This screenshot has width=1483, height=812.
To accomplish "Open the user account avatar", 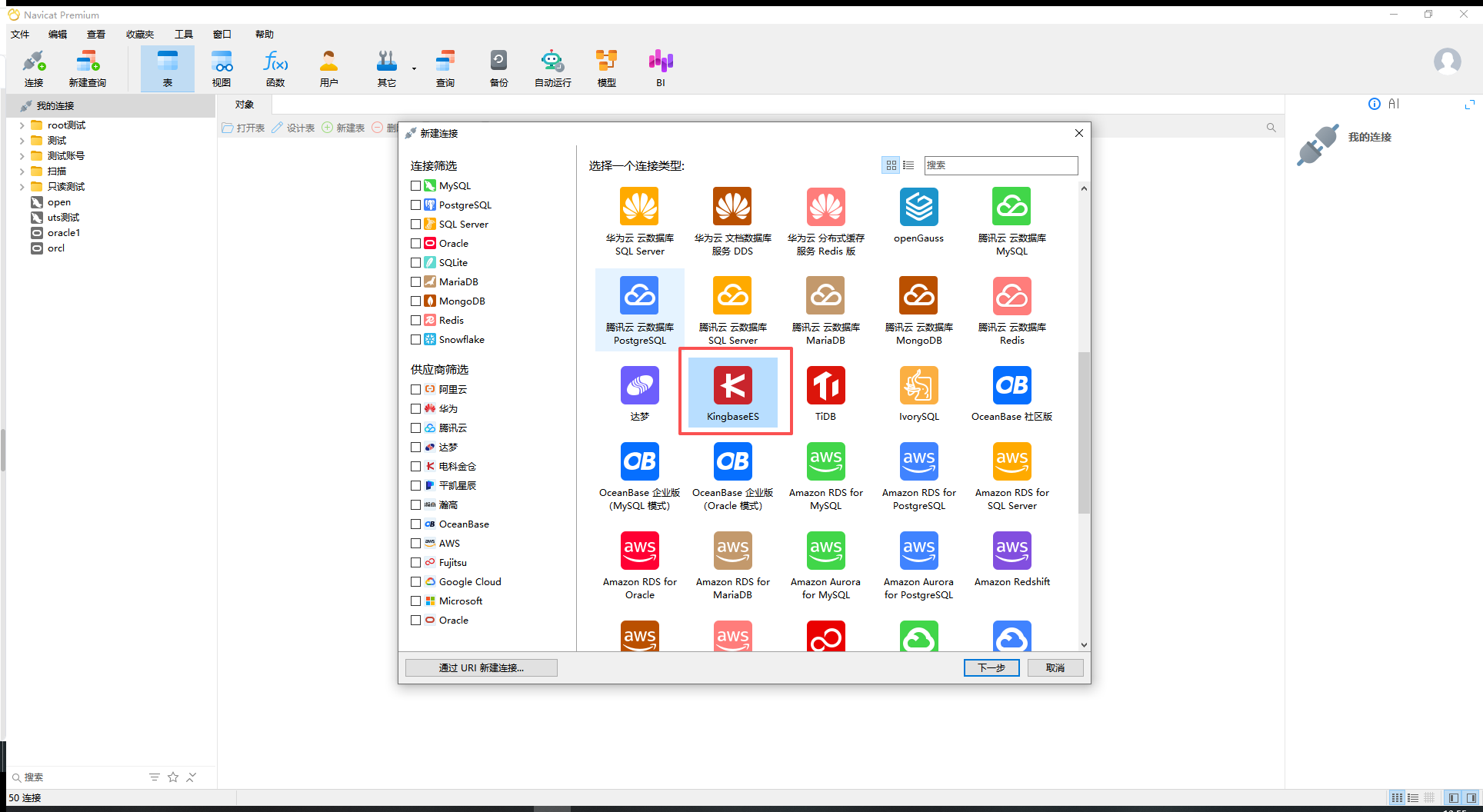I will point(1447,61).
